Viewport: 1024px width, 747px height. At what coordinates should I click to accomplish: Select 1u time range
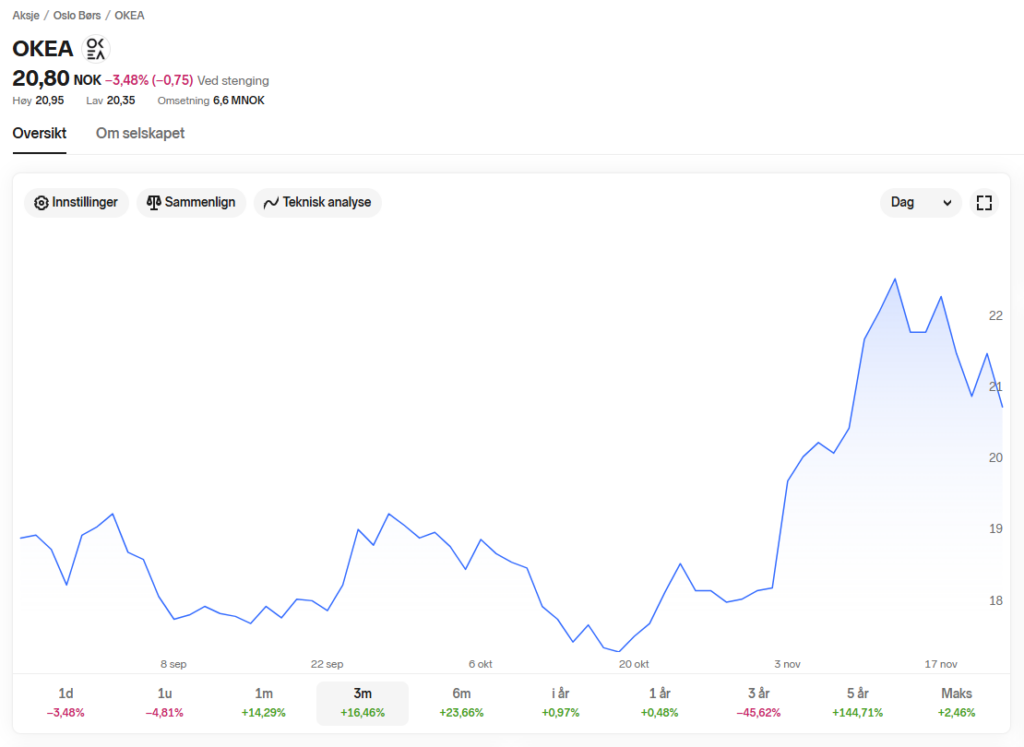(x=165, y=702)
